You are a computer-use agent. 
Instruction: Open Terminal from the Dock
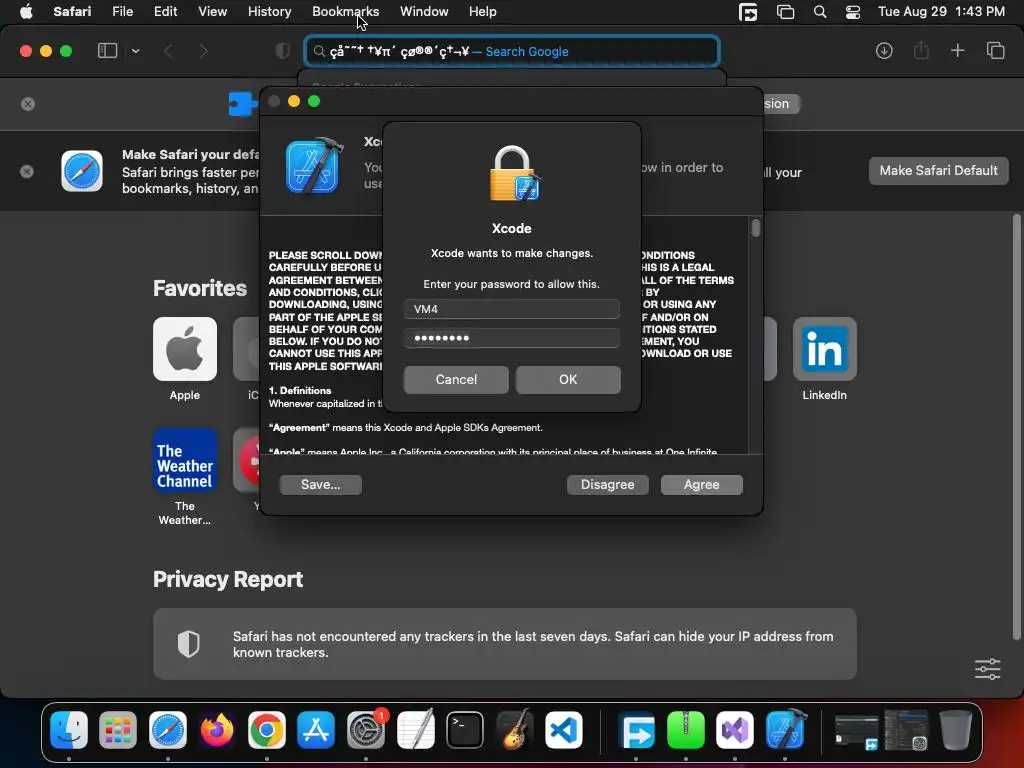[x=465, y=730]
